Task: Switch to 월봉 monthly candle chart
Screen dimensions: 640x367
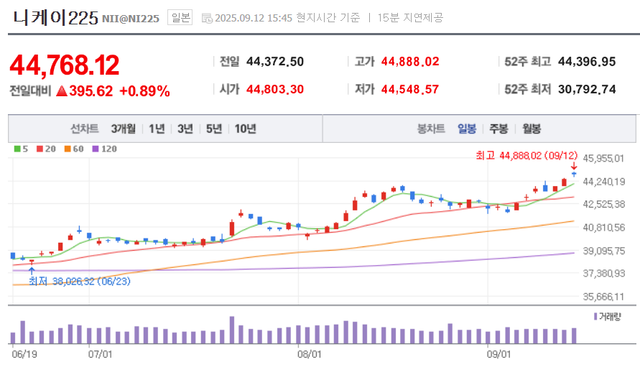Action: coord(532,129)
